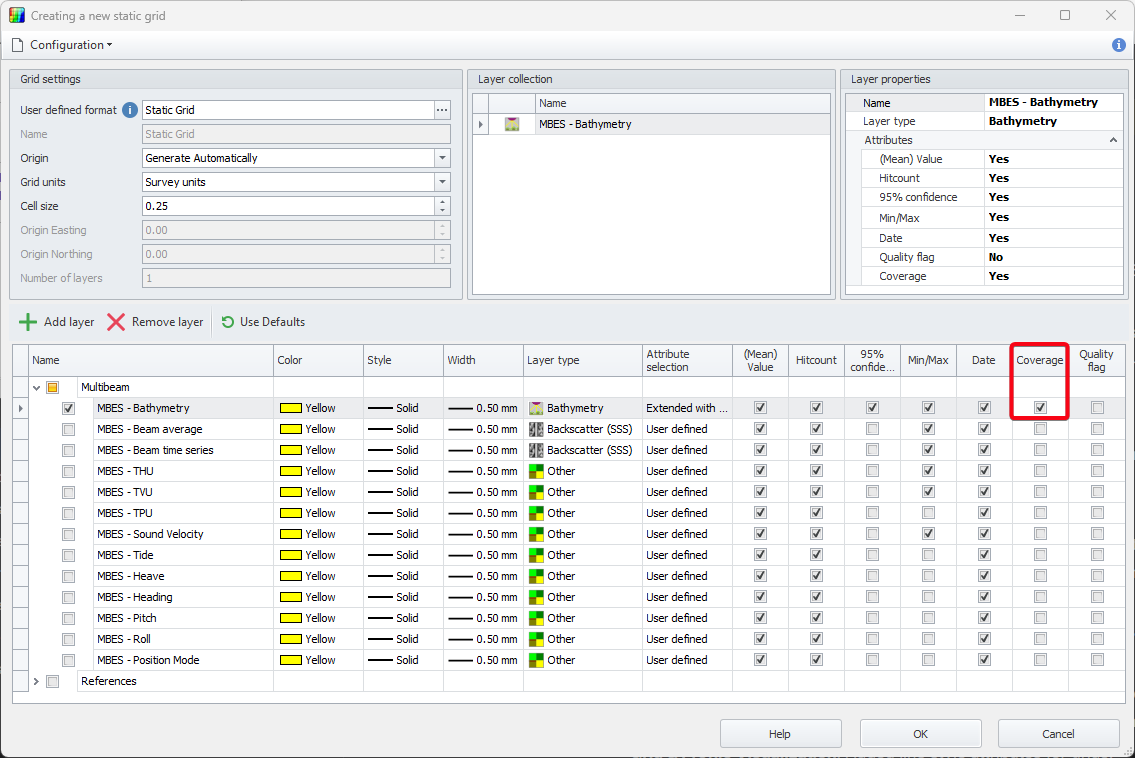Click the Help button
The width and height of the screenshot is (1135, 758).
[780, 734]
